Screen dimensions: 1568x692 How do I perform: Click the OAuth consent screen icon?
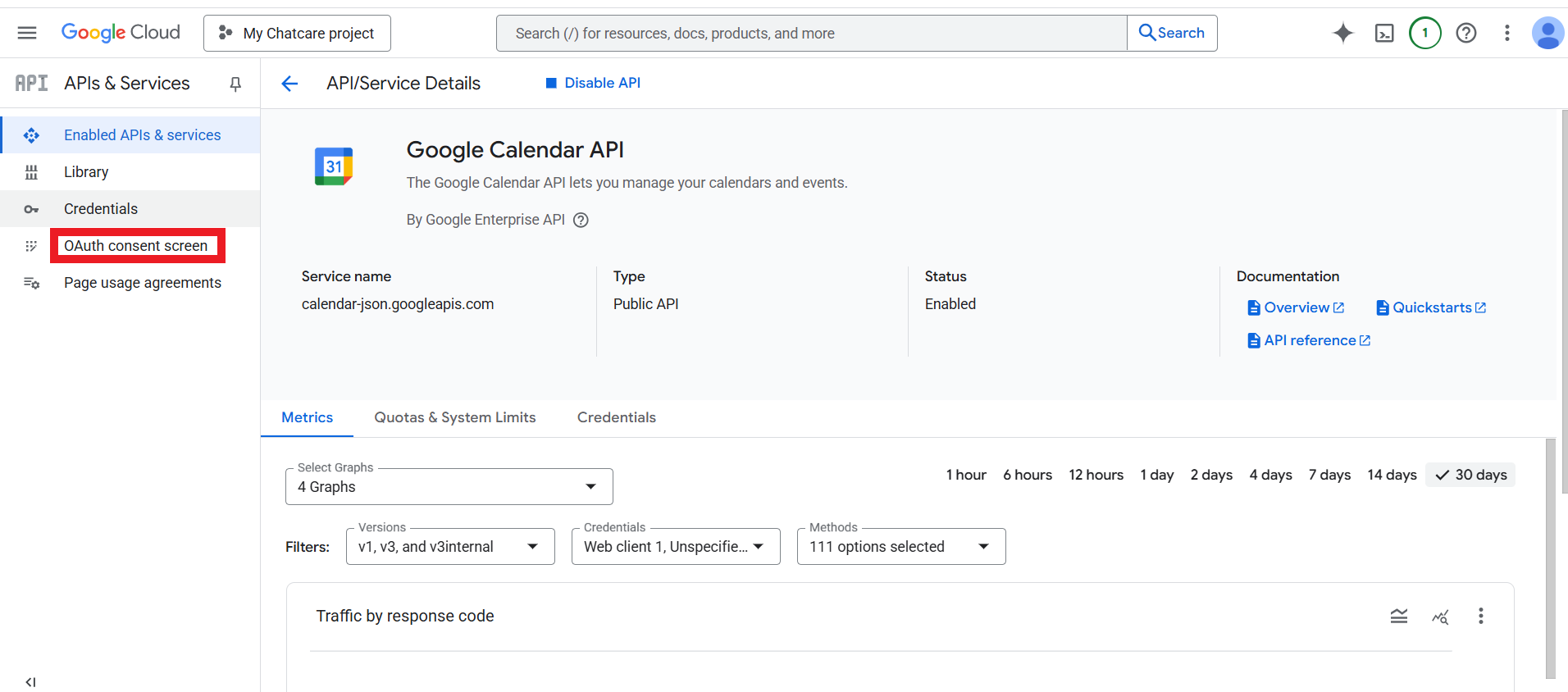click(31, 246)
